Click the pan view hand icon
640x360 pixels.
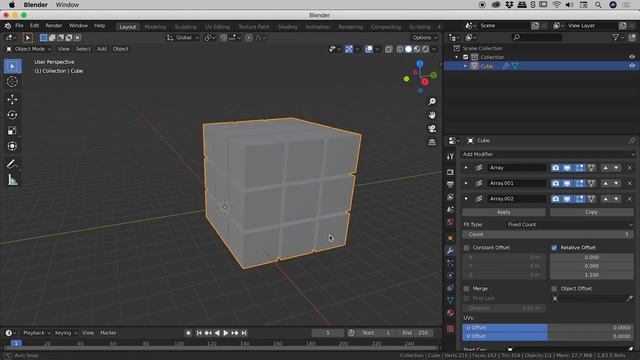(x=432, y=115)
